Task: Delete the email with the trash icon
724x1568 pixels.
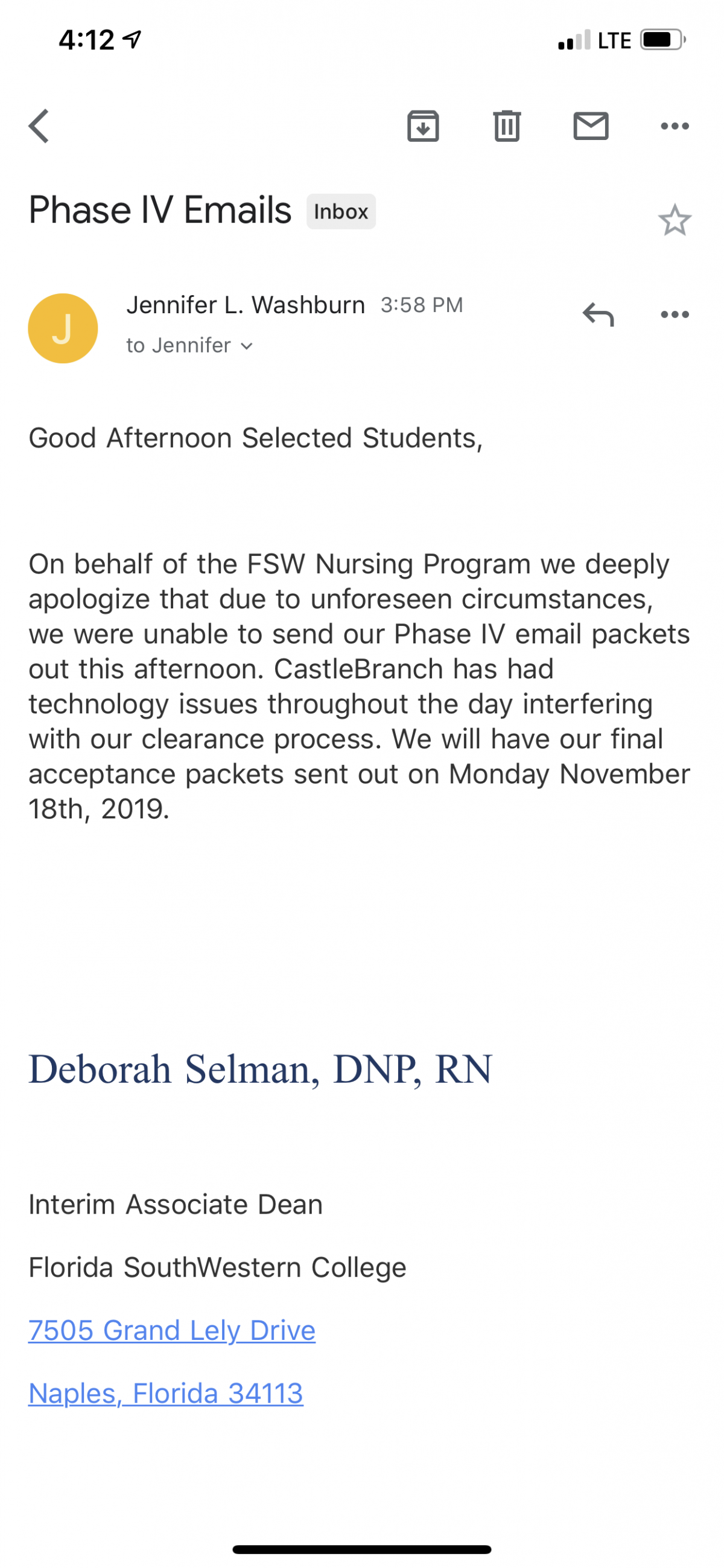Action: click(x=507, y=126)
